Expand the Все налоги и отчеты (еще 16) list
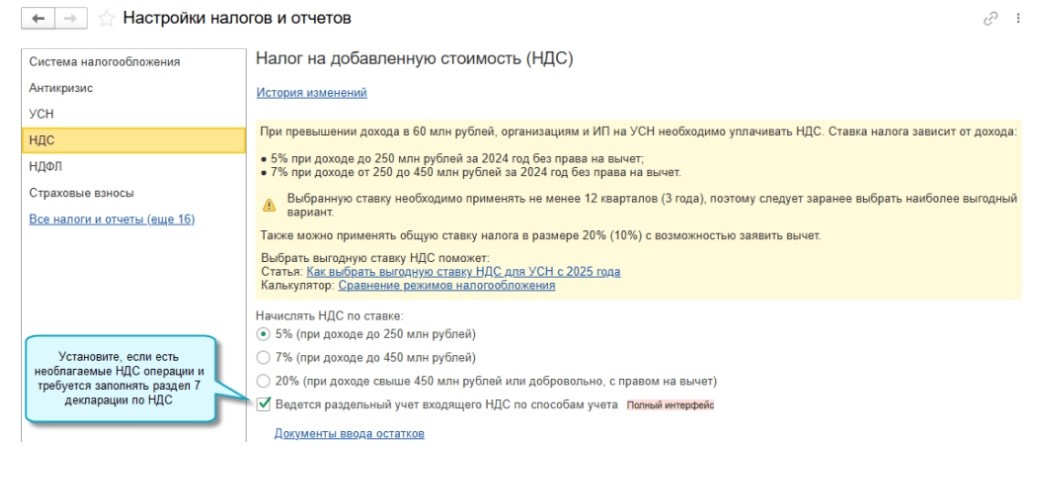Image resolution: width=1043 pixels, height=489 pixels. pos(112,219)
